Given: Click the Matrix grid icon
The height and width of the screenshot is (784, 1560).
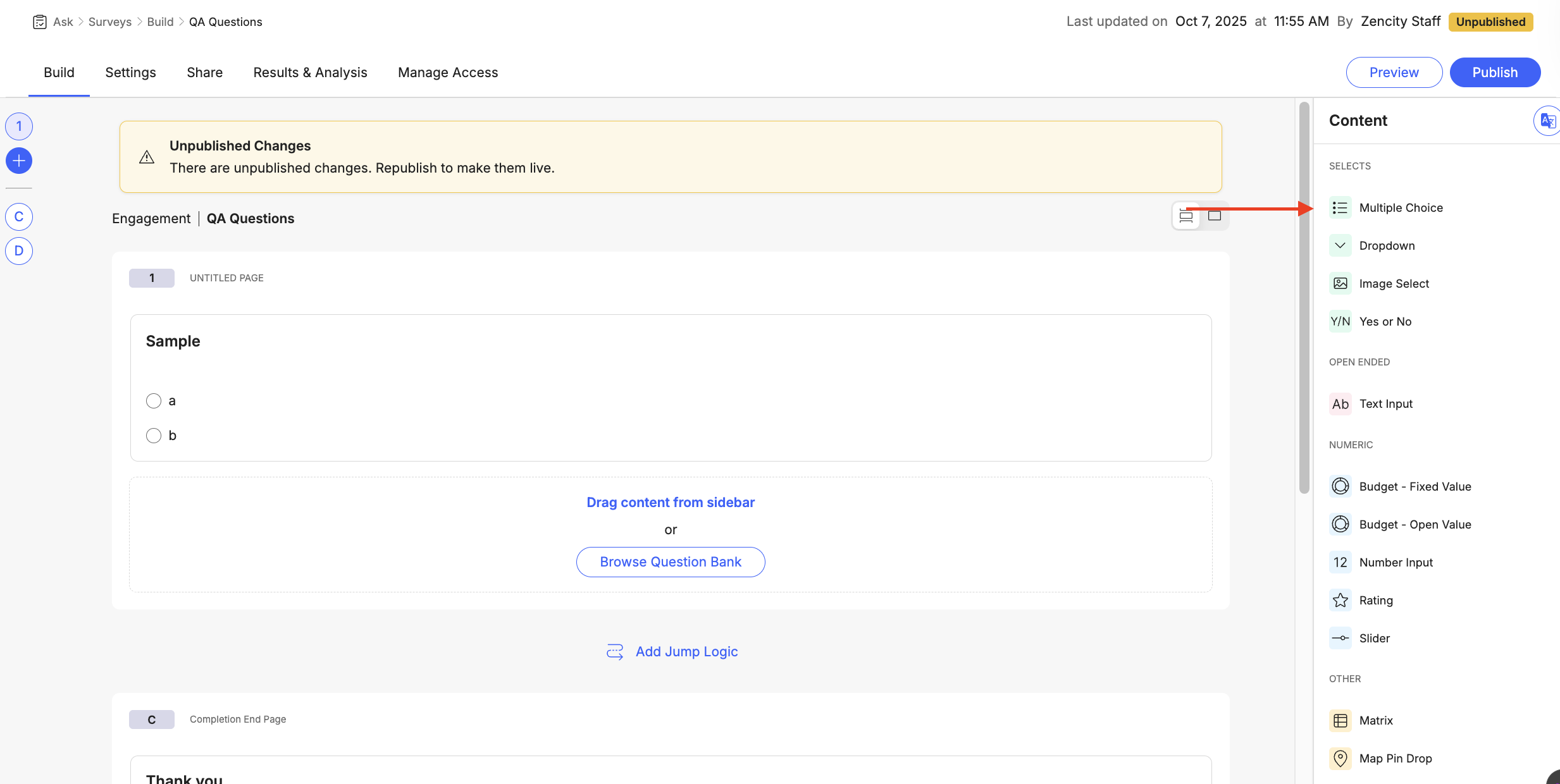Looking at the screenshot, I should [x=1340, y=720].
